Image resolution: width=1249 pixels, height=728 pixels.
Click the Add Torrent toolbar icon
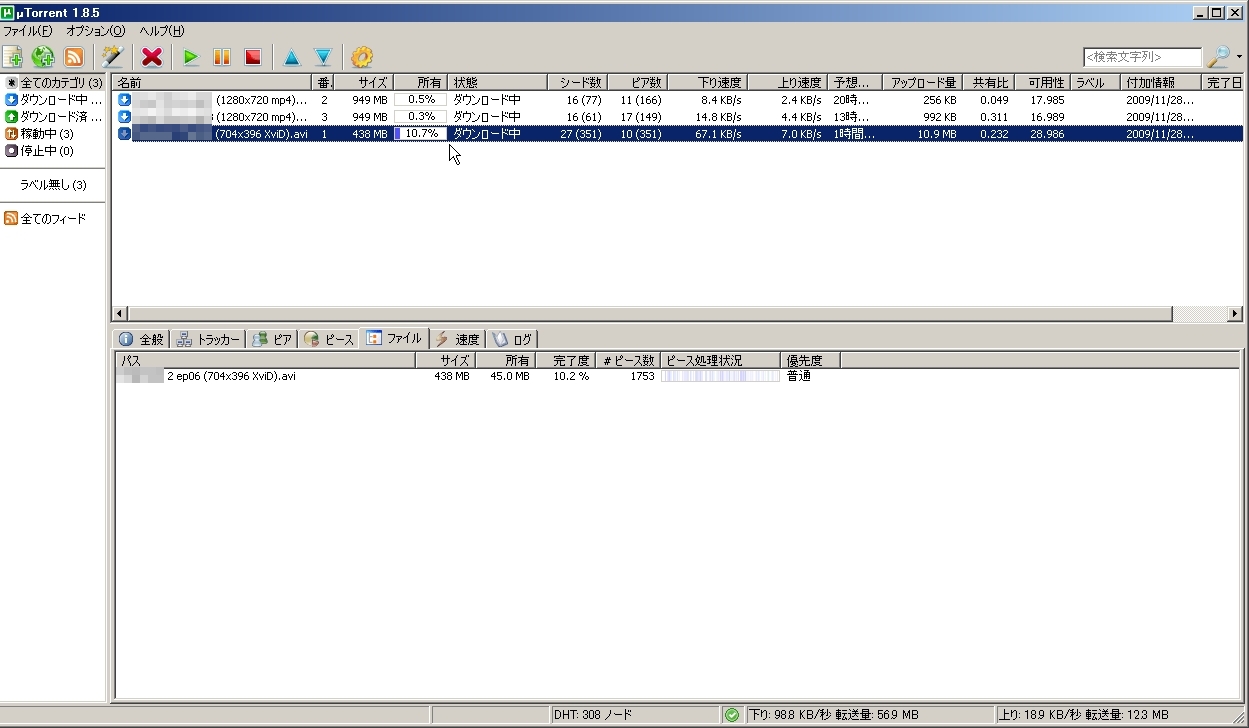[x=13, y=57]
